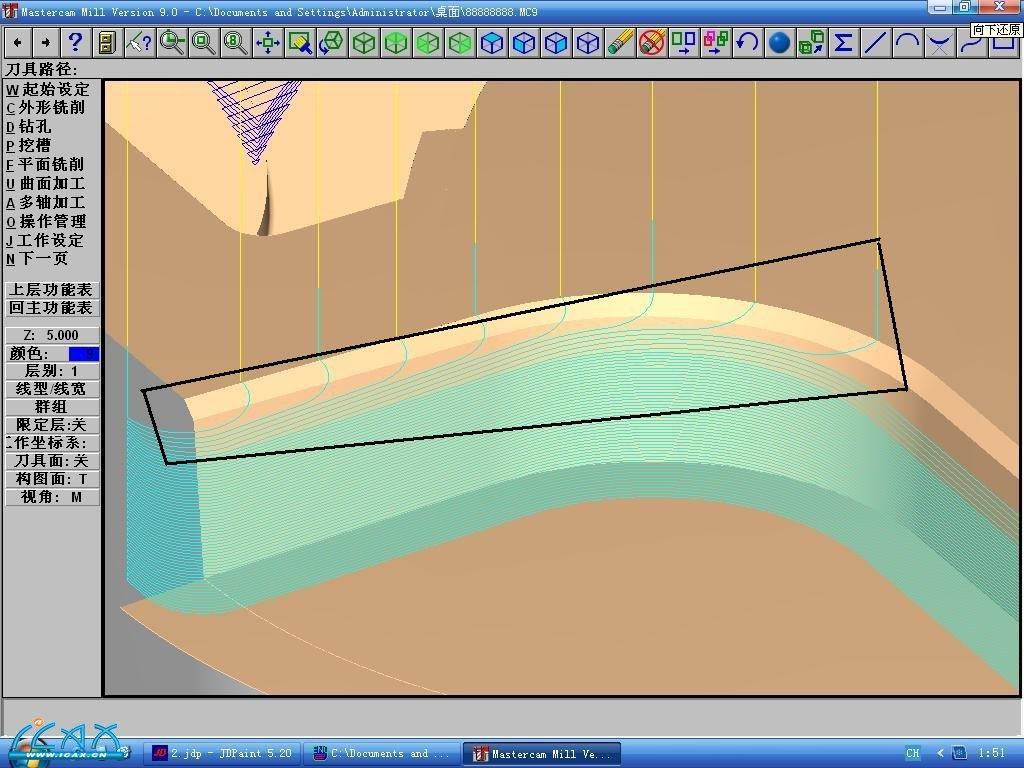Viewport: 1024px width, 768px height.
Task: Set Cplane to 3D with fourth blue cube
Action: [x=587, y=43]
